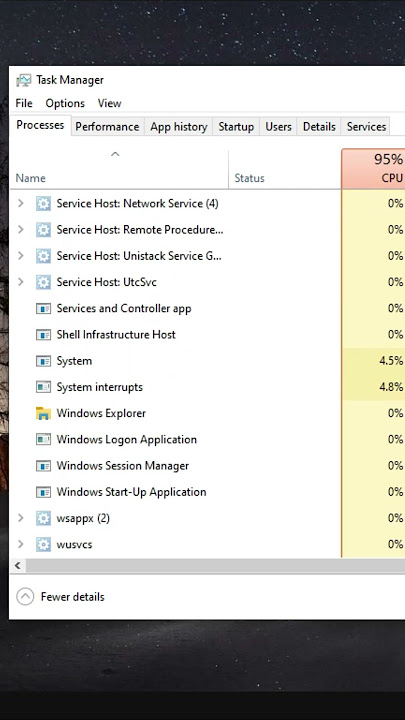
Task: Click the Shell Infrastructure Host icon
Action: coord(43,335)
